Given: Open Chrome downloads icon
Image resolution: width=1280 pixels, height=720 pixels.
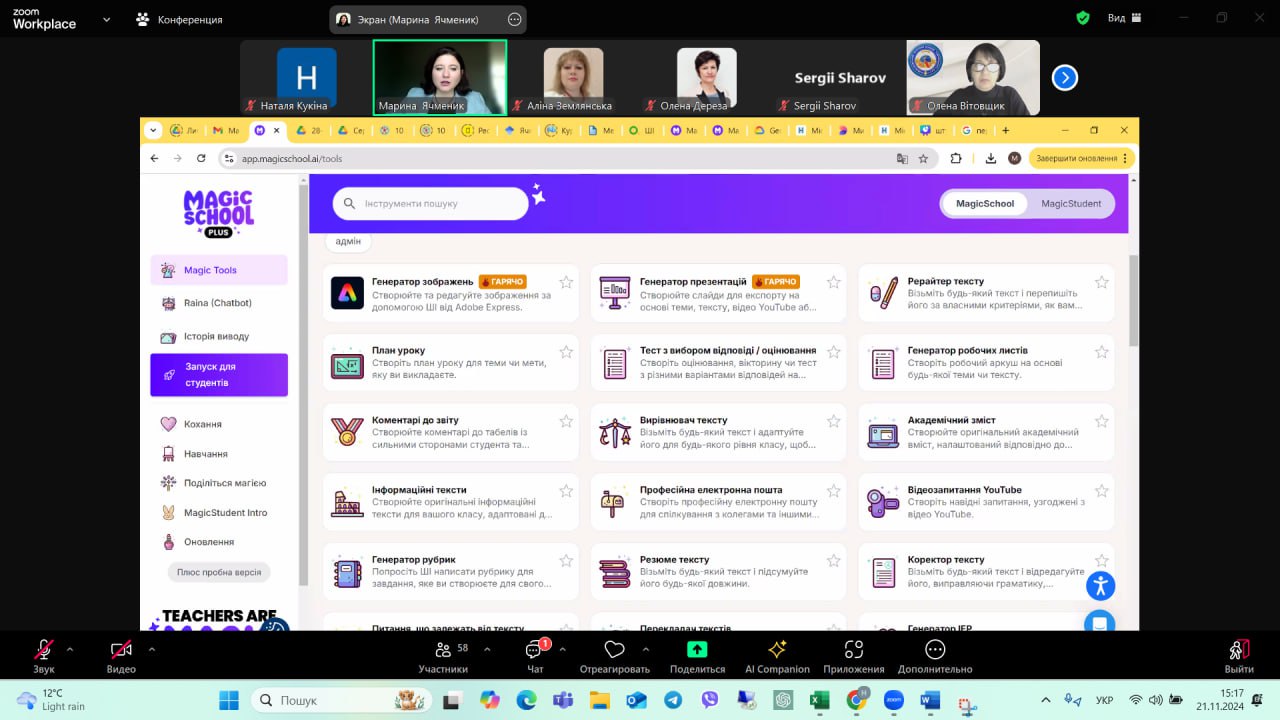Looking at the screenshot, I should coord(990,158).
